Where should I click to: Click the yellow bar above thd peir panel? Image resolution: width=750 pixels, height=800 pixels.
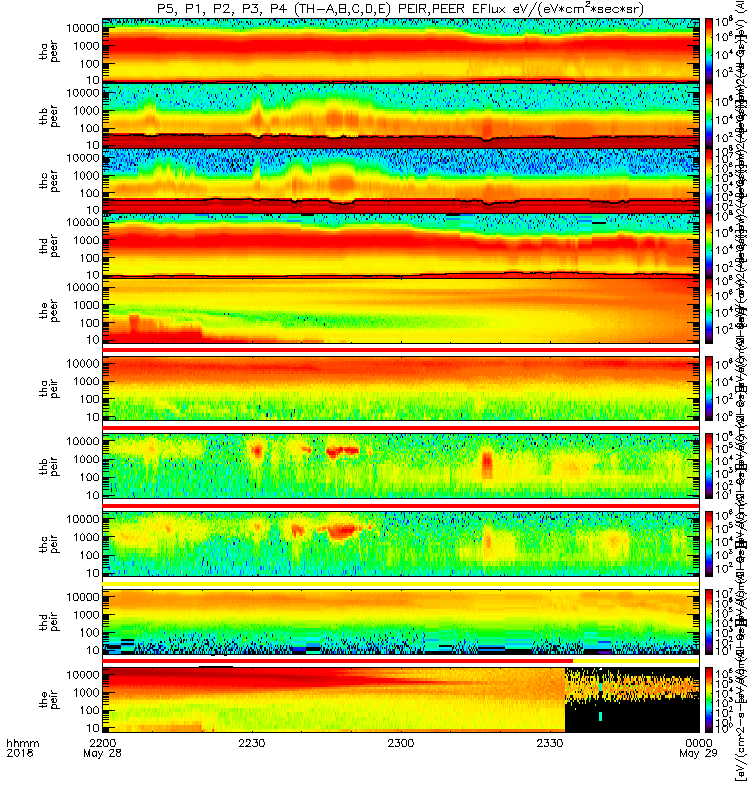[x=401, y=583]
